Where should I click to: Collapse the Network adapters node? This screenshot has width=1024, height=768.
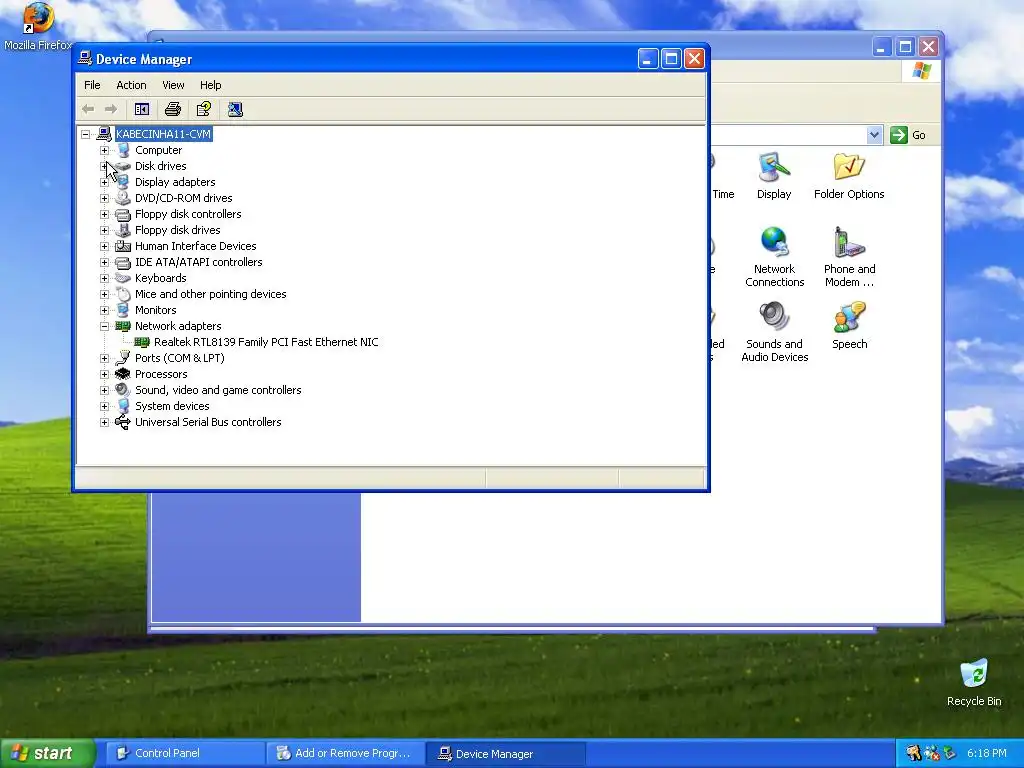[104, 327]
